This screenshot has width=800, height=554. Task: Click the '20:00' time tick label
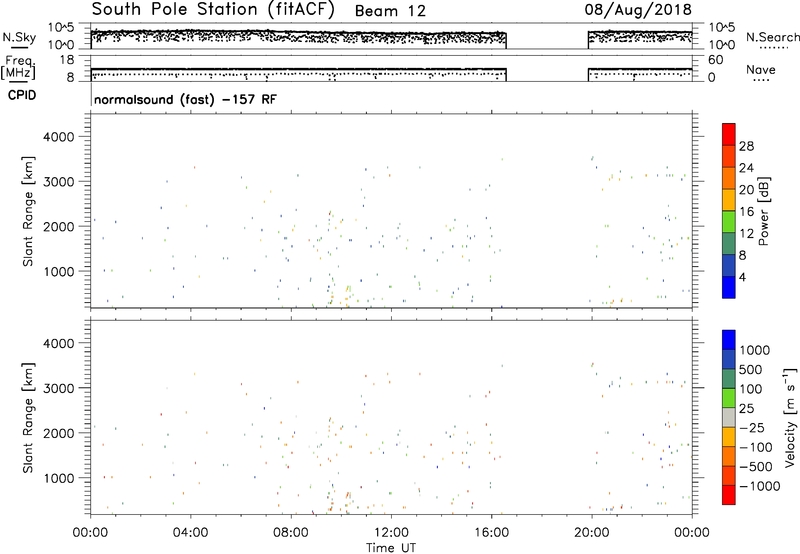click(592, 533)
